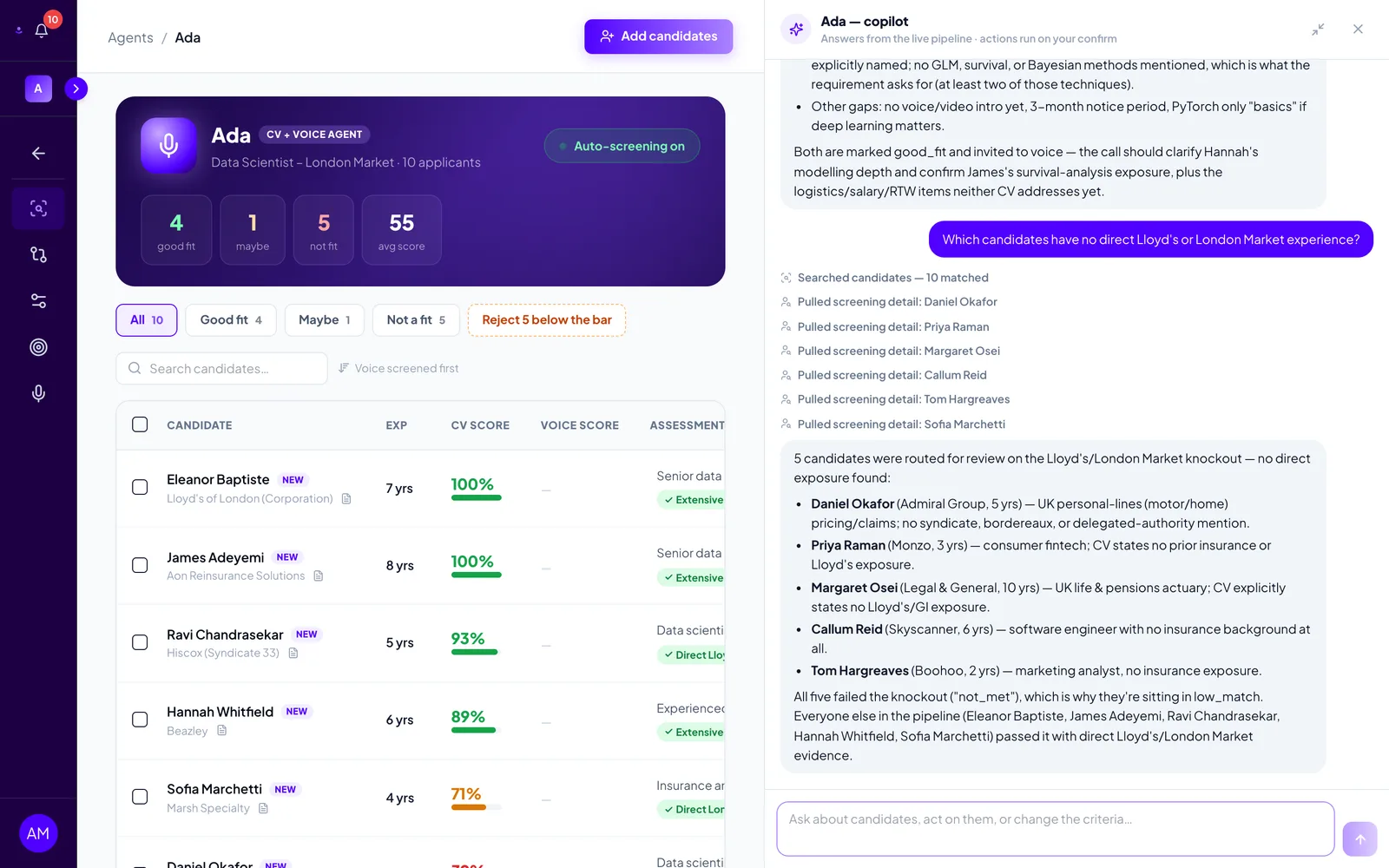Click Ada's purple microphone agent icon
The height and width of the screenshot is (868, 1389).
pyautogui.click(x=169, y=145)
